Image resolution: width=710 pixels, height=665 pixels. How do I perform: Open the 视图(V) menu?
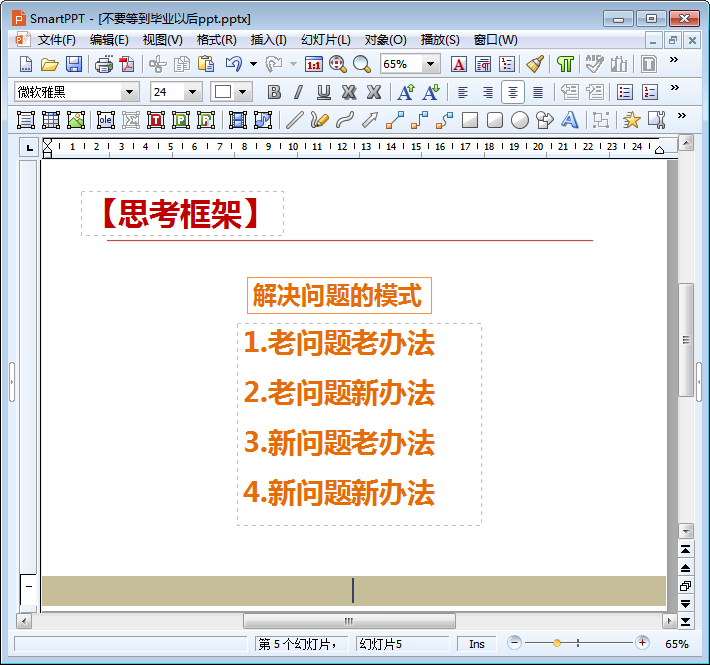[x=162, y=40]
